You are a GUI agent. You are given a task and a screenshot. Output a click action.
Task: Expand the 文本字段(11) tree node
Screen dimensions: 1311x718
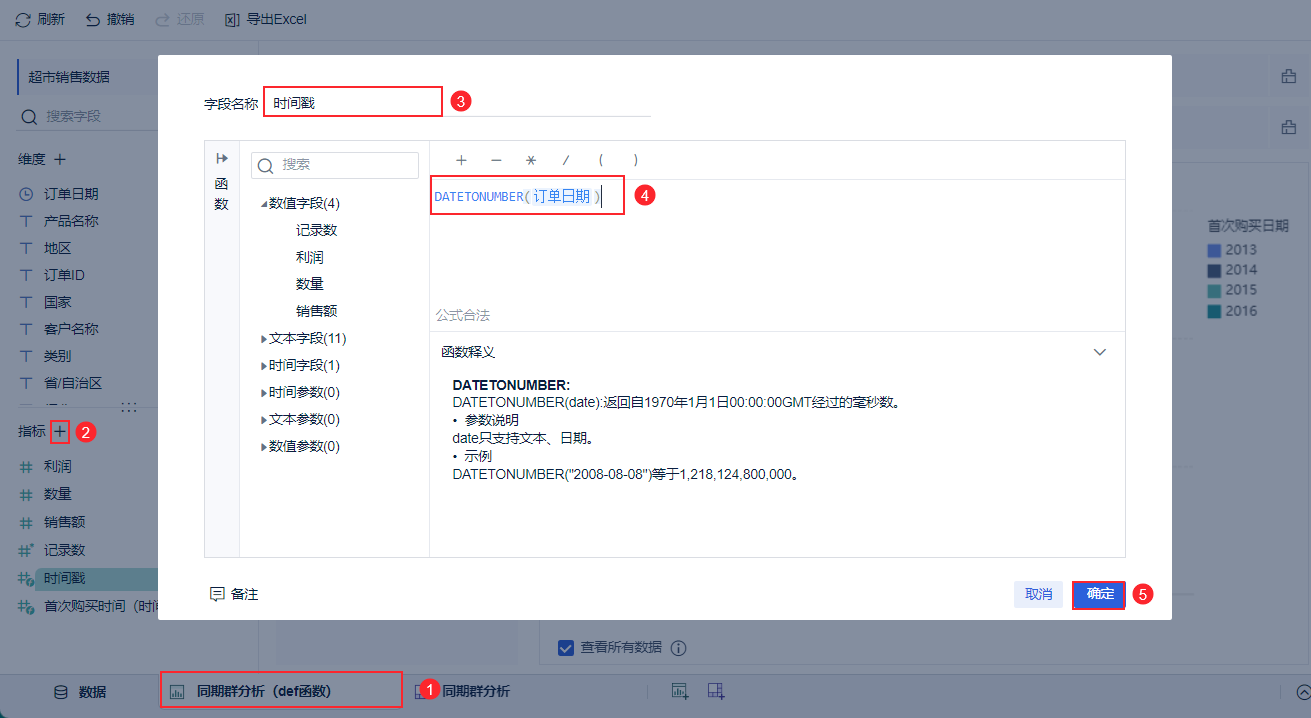click(x=264, y=339)
